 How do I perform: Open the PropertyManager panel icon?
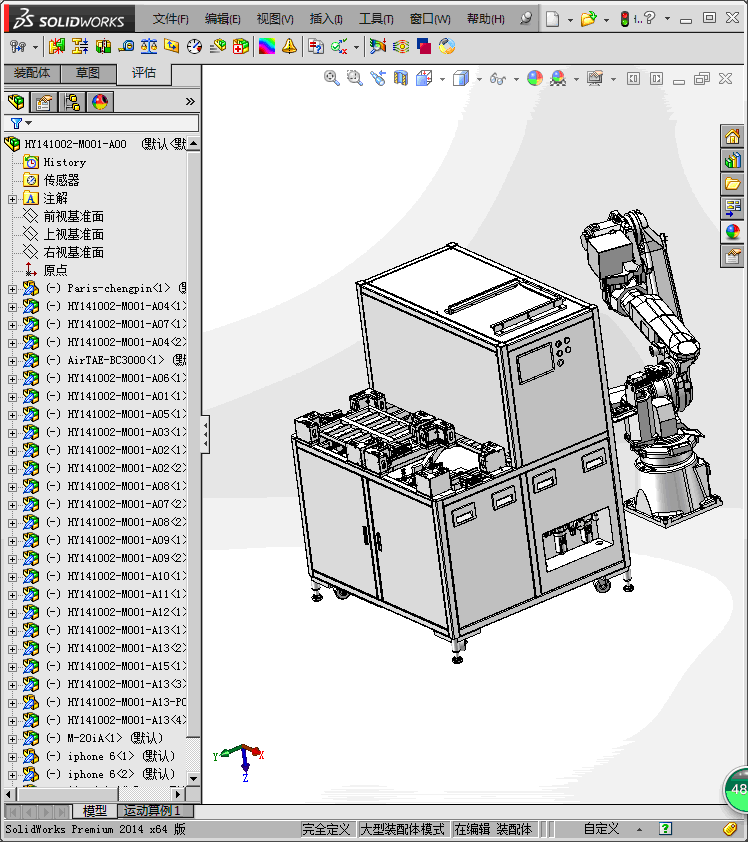[44, 102]
